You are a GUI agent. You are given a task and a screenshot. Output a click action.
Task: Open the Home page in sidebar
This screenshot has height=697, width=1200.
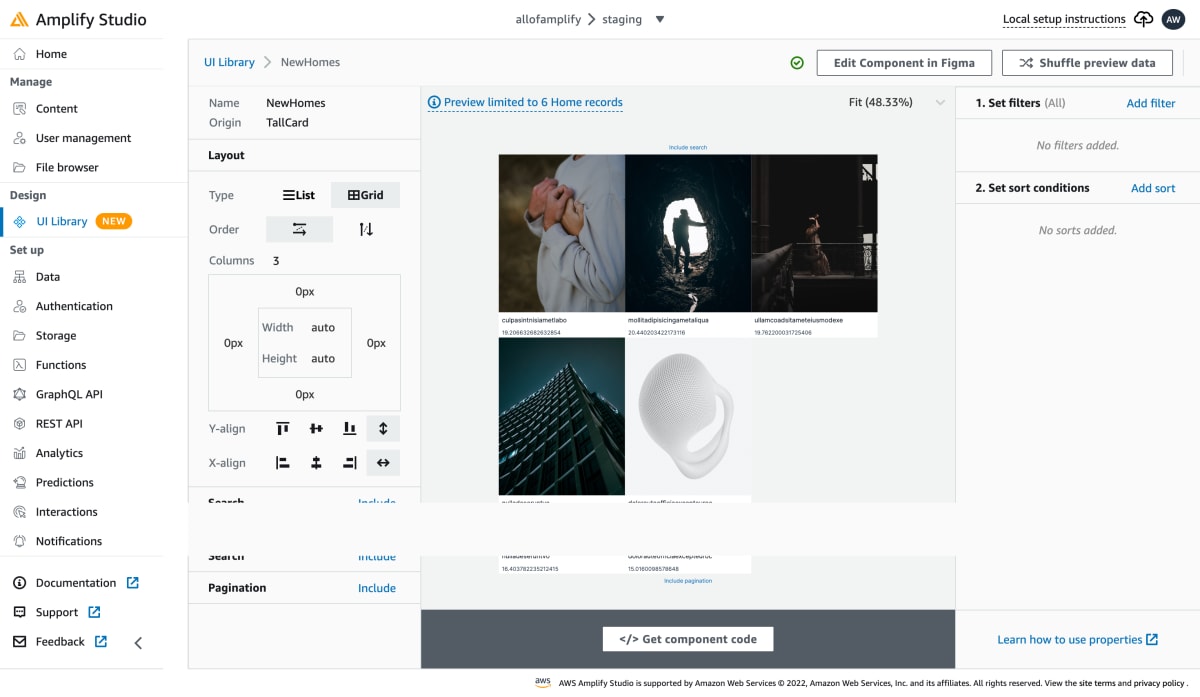tap(51, 54)
